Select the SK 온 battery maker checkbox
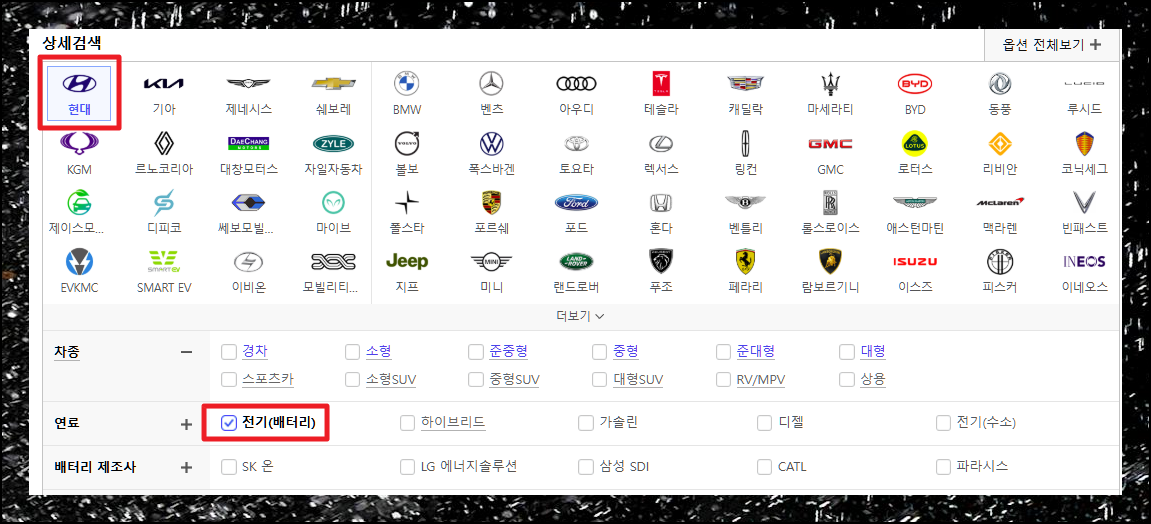 click(x=228, y=467)
